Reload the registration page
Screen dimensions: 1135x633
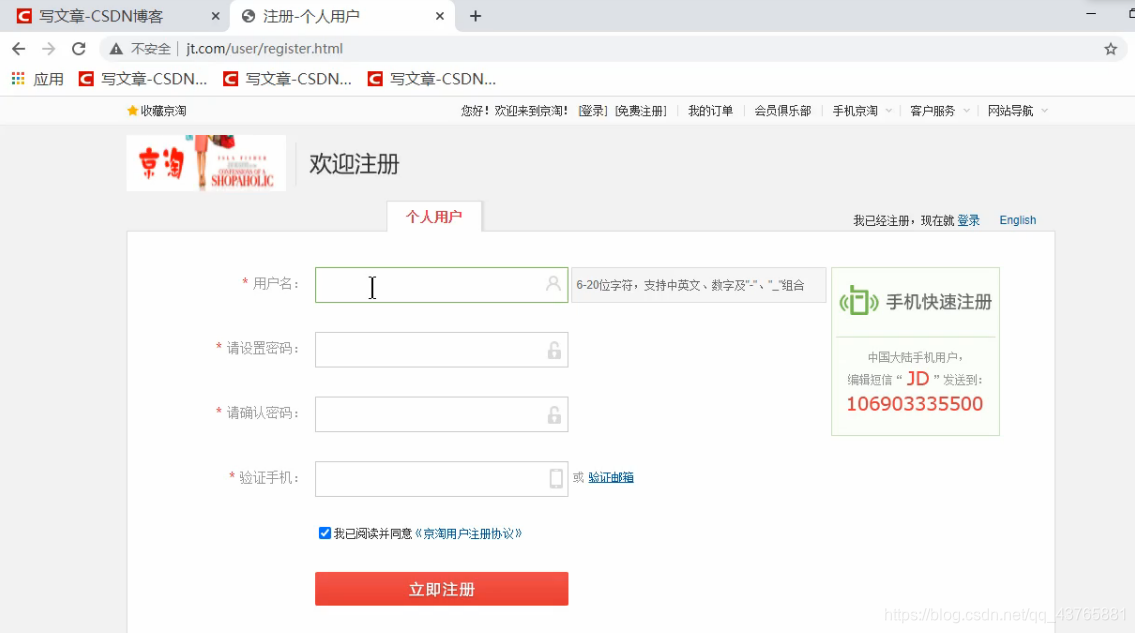click(x=78, y=49)
